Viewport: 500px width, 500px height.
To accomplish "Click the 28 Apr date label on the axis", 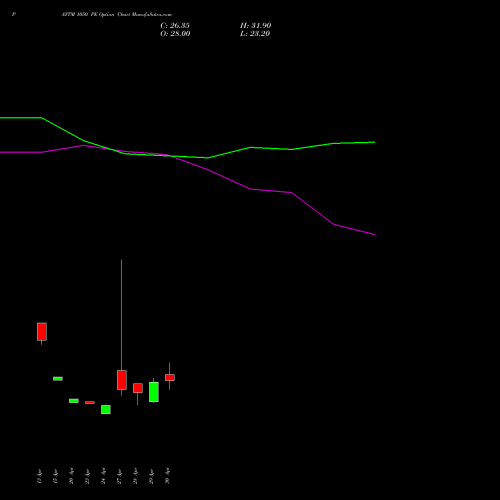I will [x=135, y=476].
